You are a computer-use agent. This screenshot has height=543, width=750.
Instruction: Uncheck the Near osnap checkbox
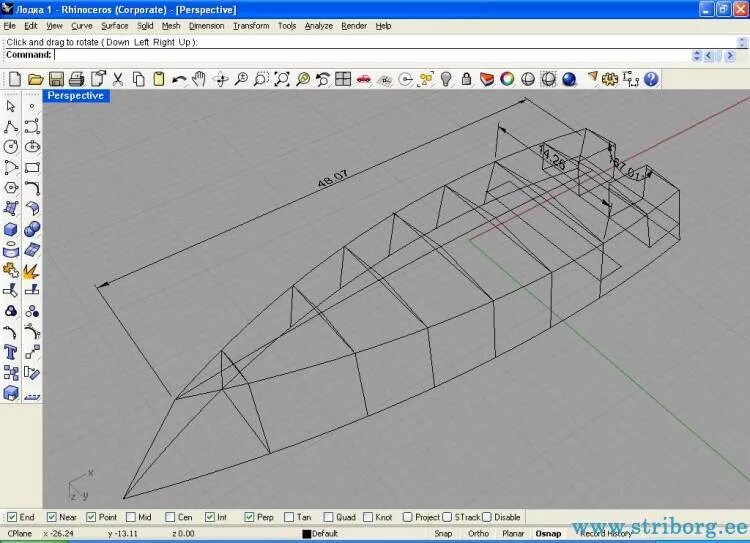click(52, 517)
